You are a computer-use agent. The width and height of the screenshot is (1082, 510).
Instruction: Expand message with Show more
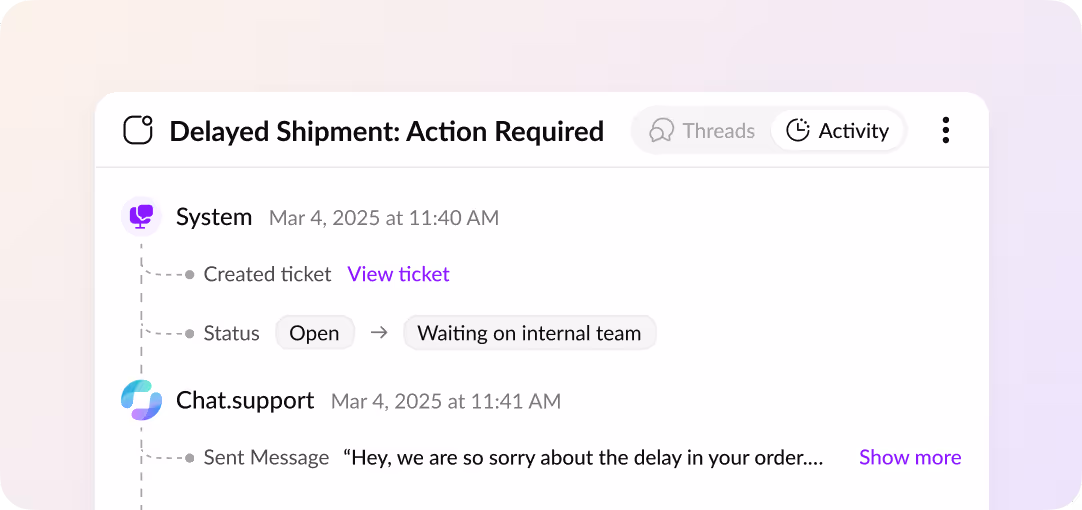(910, 457)
